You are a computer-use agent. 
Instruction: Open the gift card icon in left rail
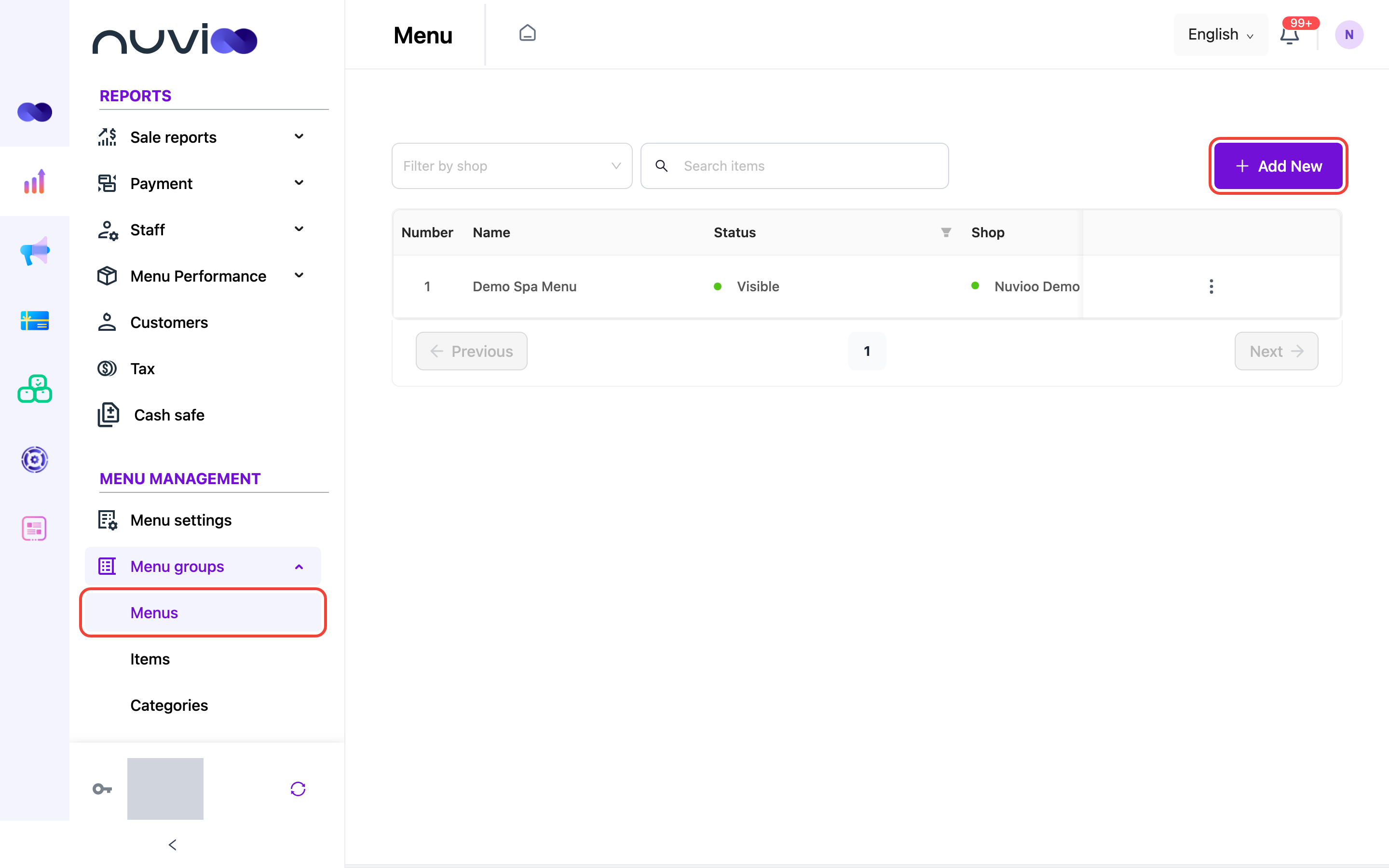coord(34,320)
